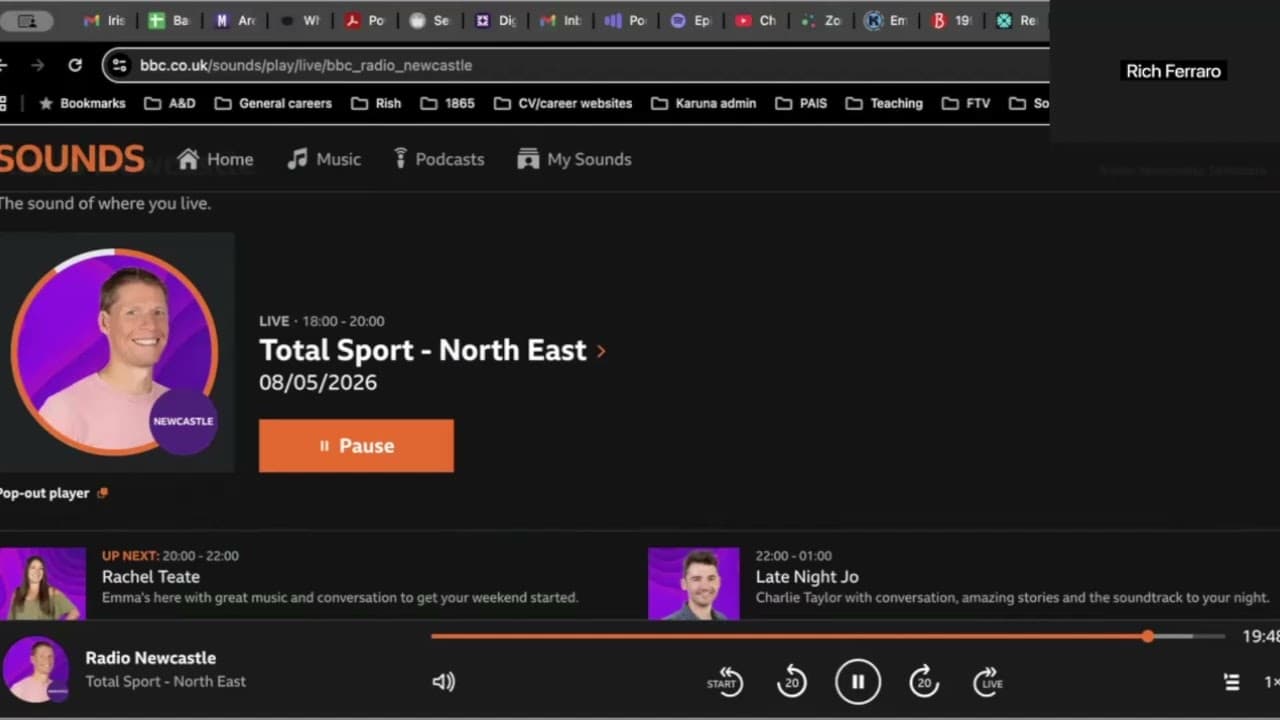Open the Pop-out player

point(54,493)
